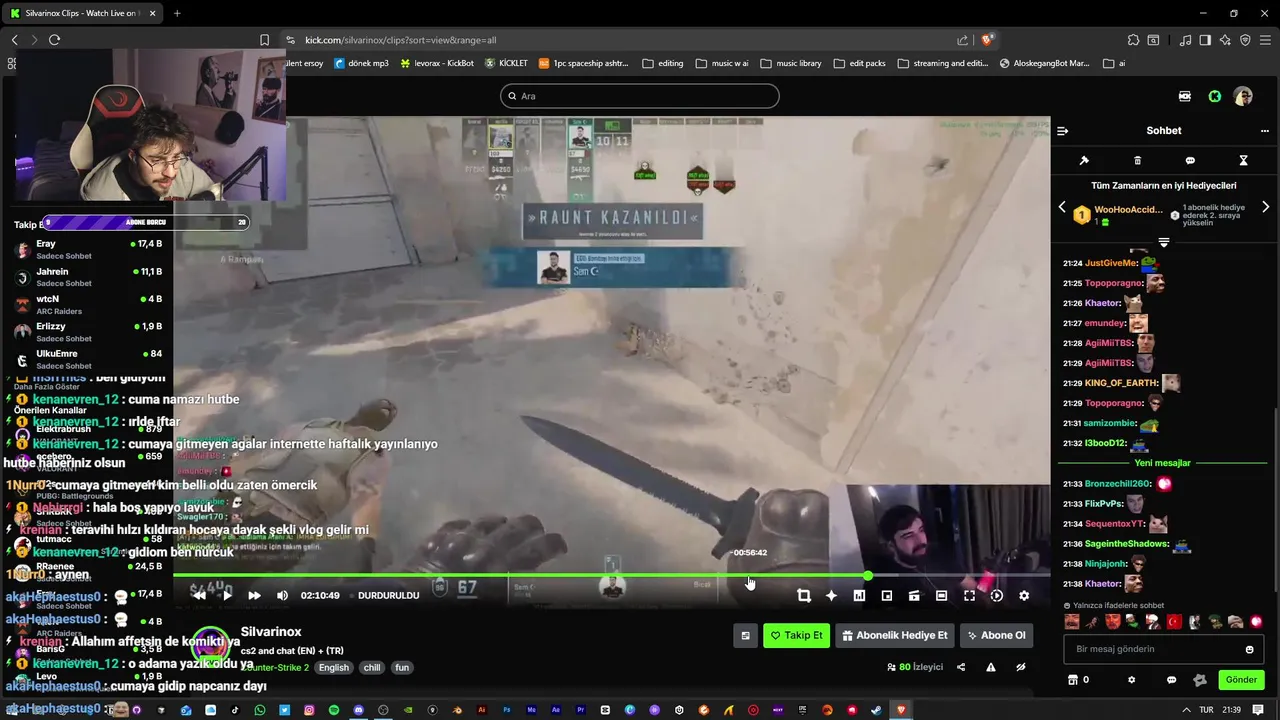Click the playback speed icon

tap(997, 595)
